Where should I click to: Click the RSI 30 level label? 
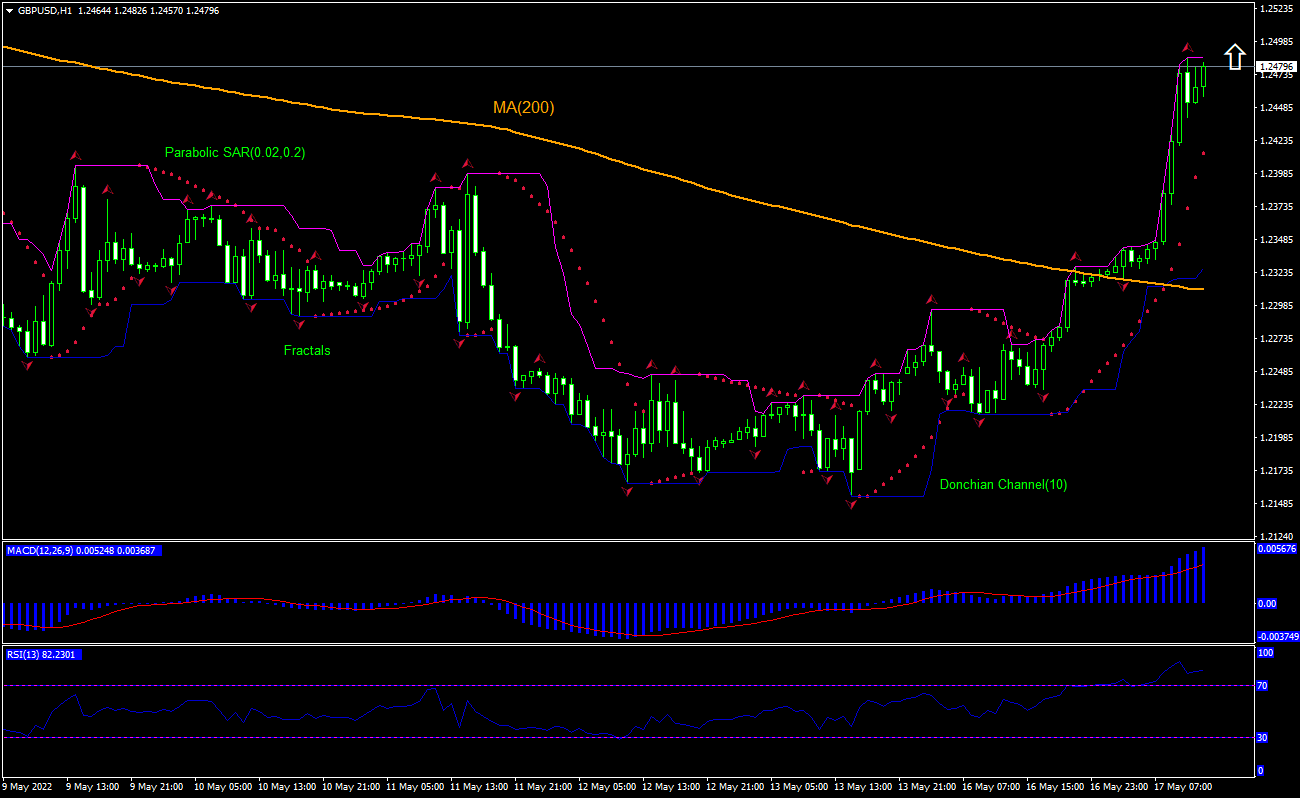click(1262, 738)
